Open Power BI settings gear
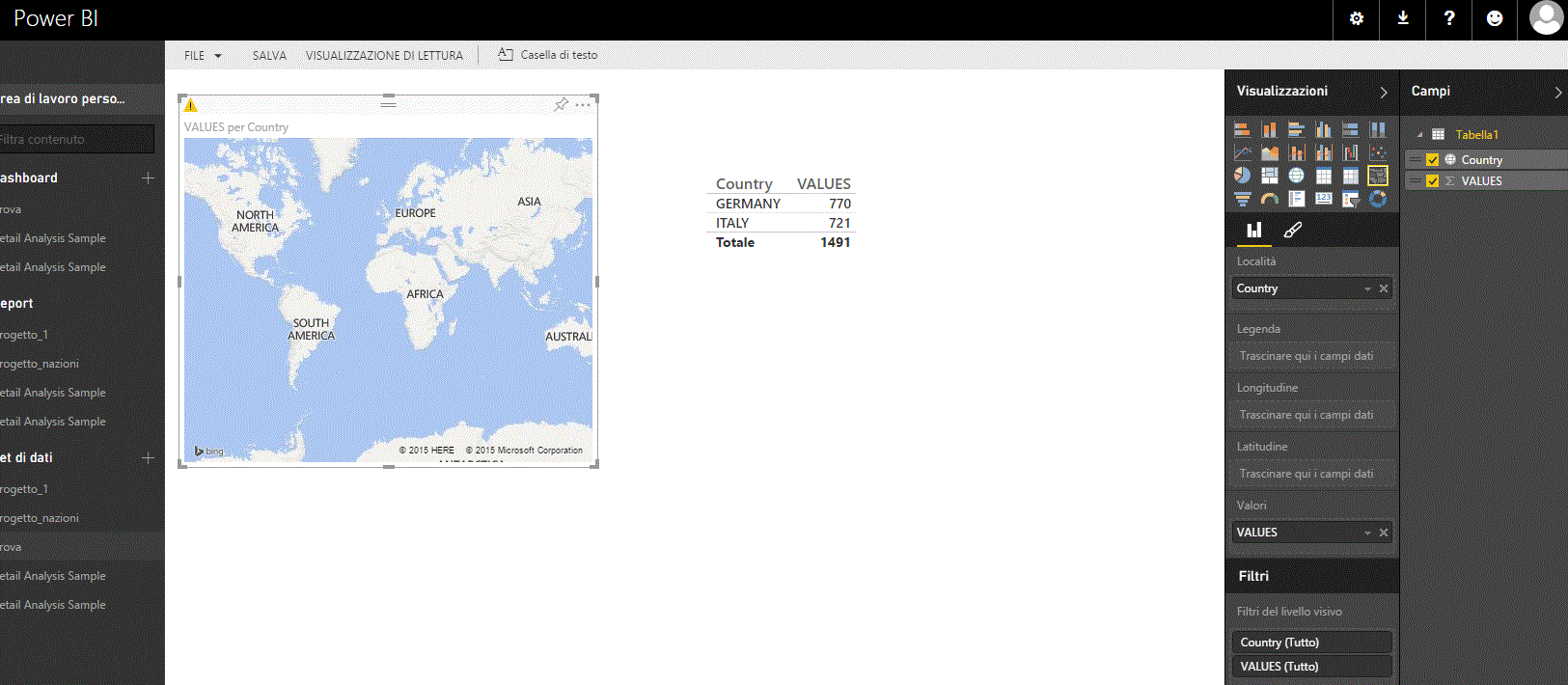The image size is (1568, 685). 1357,18
